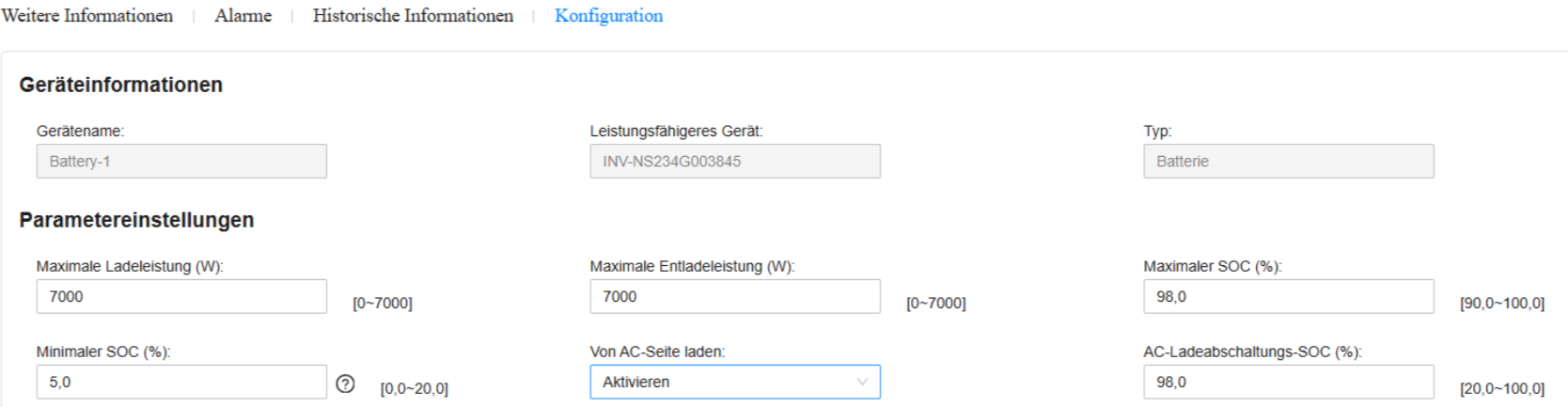Select the Konfiguration tab

(x=608, y=16)
